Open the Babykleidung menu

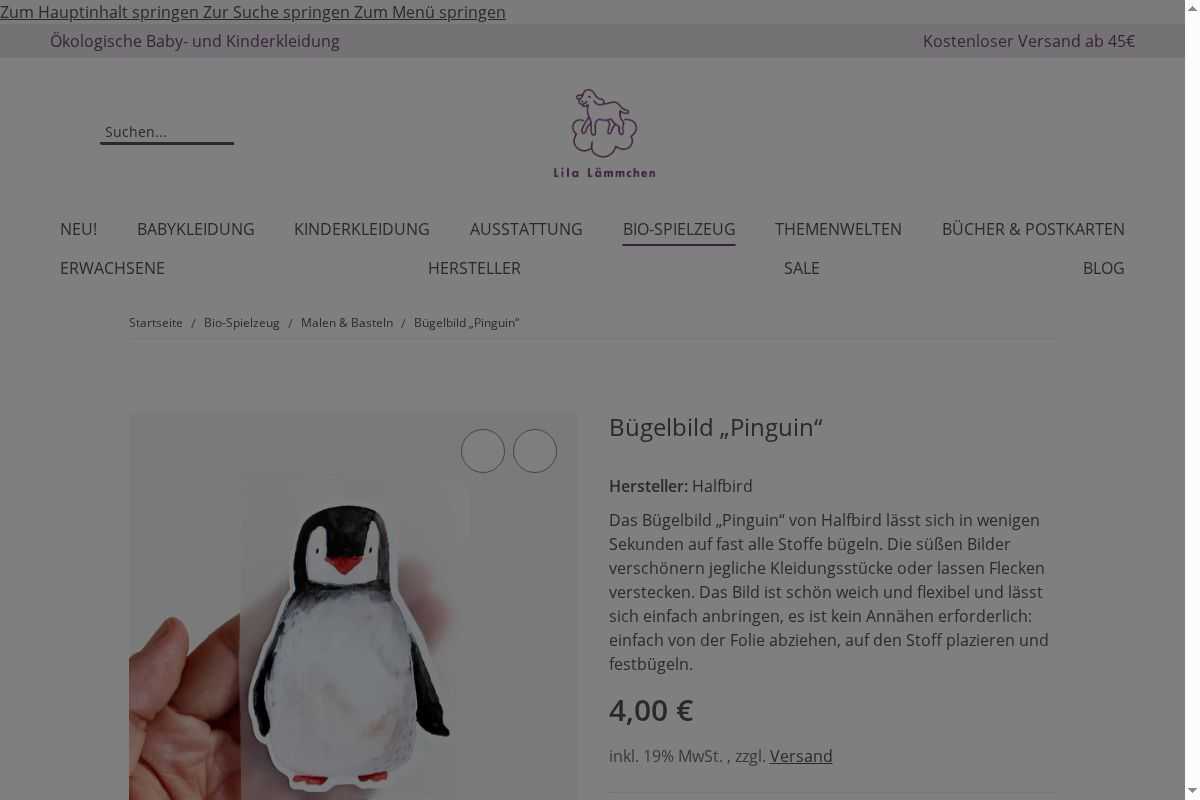click(196, 229)
